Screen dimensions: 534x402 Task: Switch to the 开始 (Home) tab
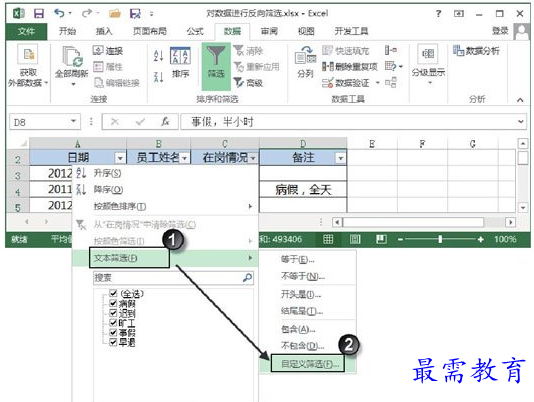tap(67, 31)
